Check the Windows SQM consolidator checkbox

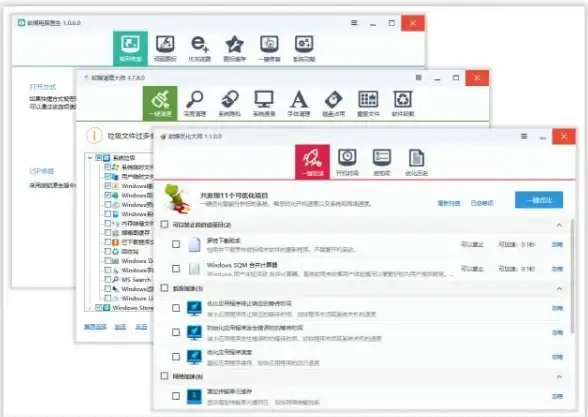(176, 268)
